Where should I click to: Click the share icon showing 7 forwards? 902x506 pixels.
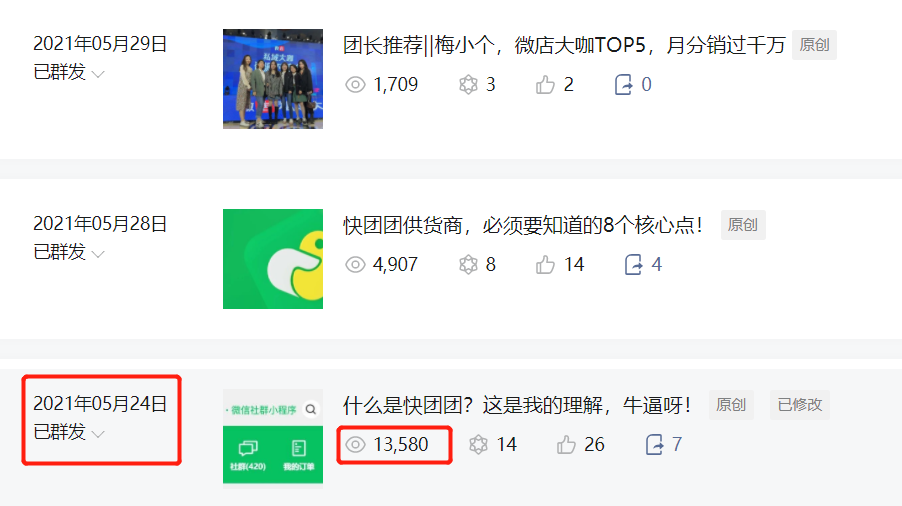pos(654,444)
